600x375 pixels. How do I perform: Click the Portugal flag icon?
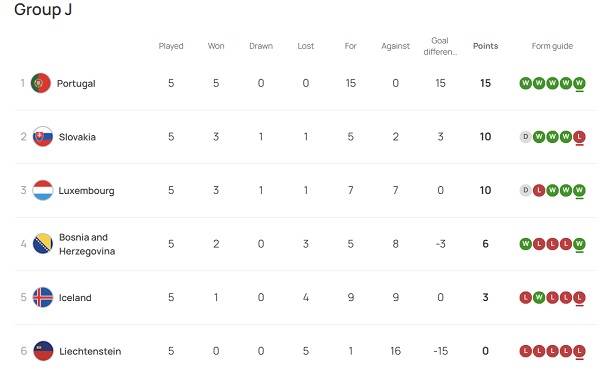pyautogui.click(x=41, y=83)
